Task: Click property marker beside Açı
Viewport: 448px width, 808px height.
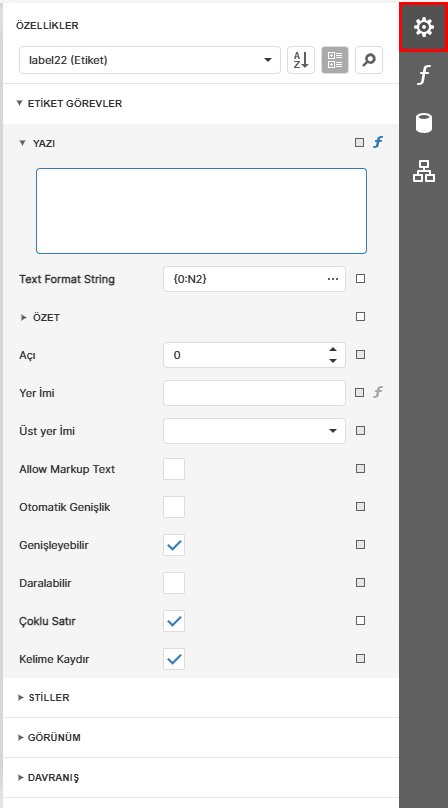Action: 360,355
